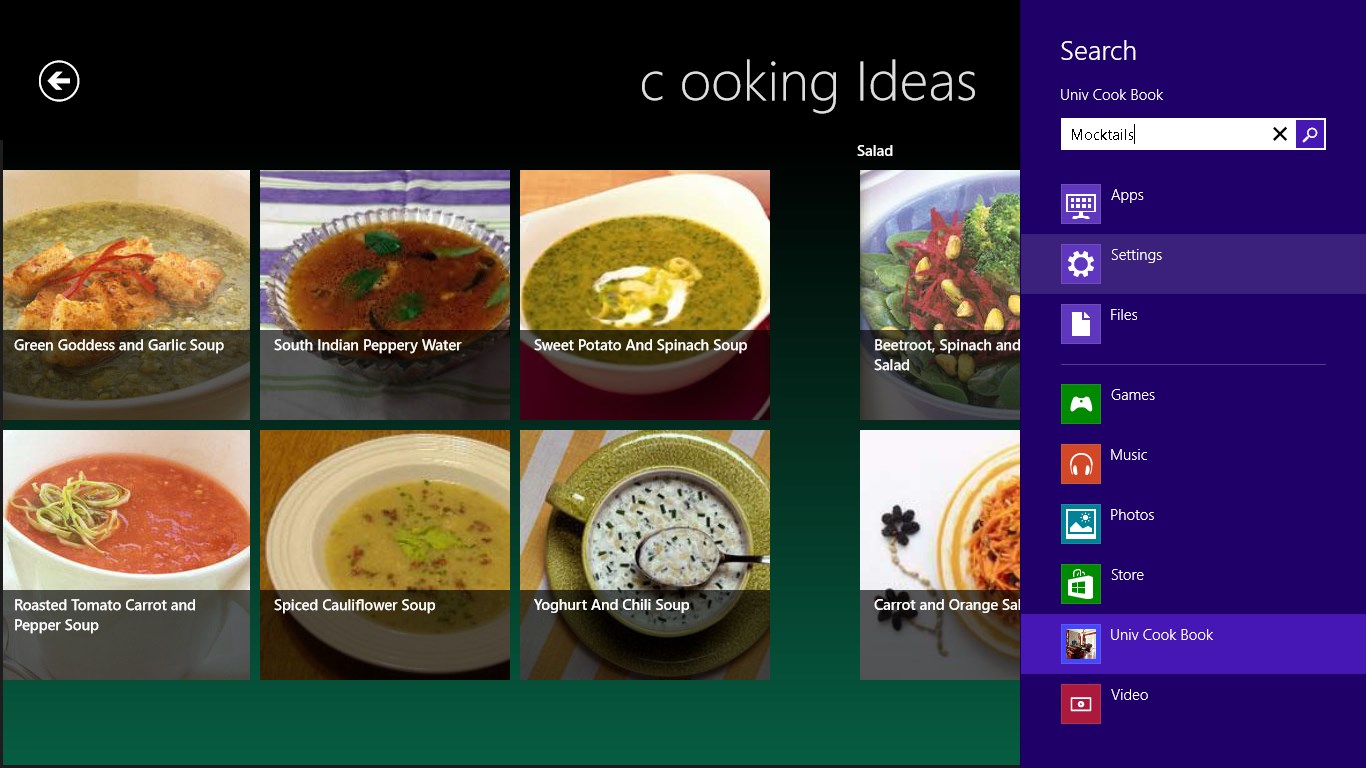Select the Video app icon
The image size is (1366, 768).
tap(1080, 704)
